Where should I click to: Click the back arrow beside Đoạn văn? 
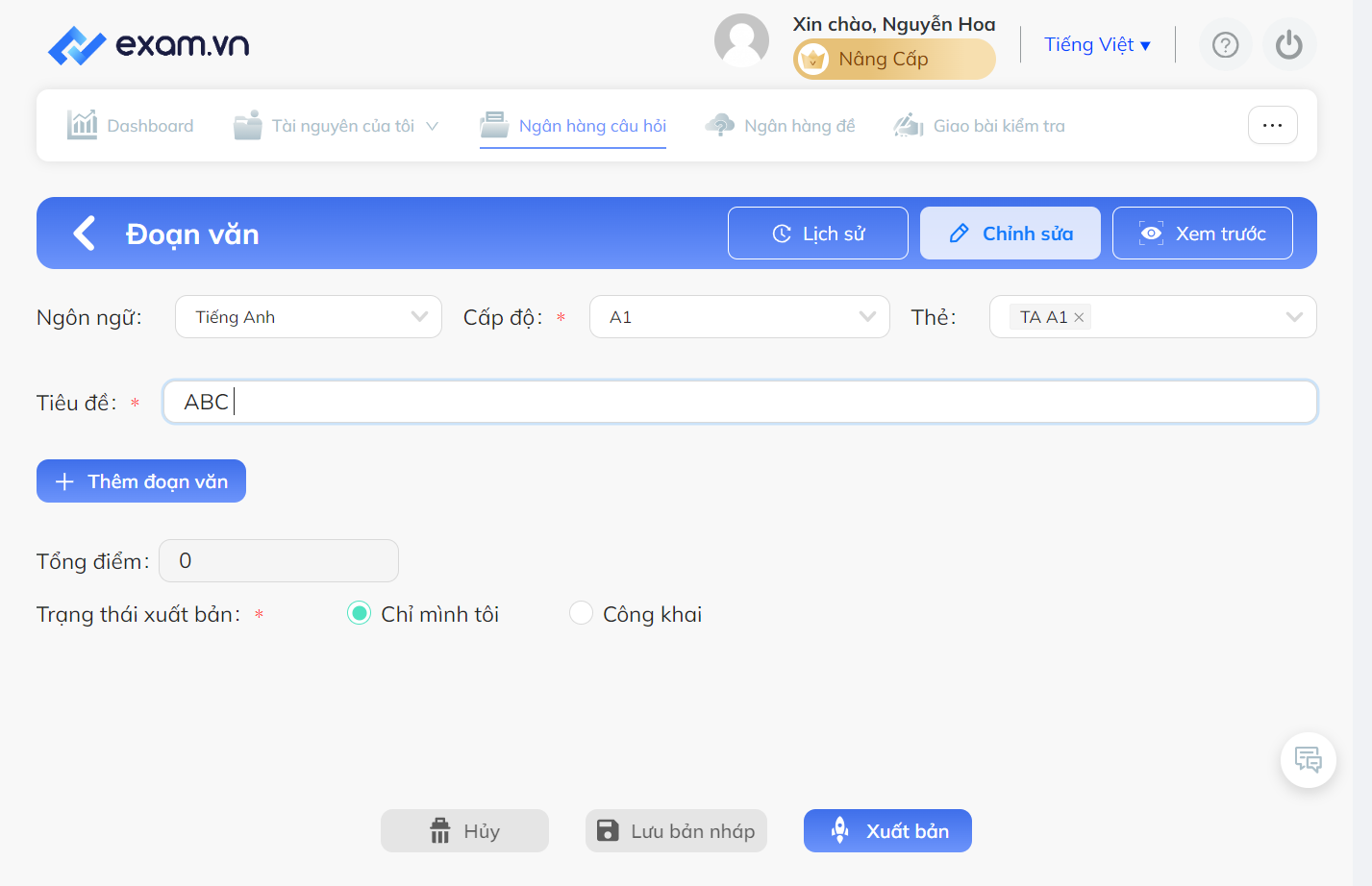(85, 233)
